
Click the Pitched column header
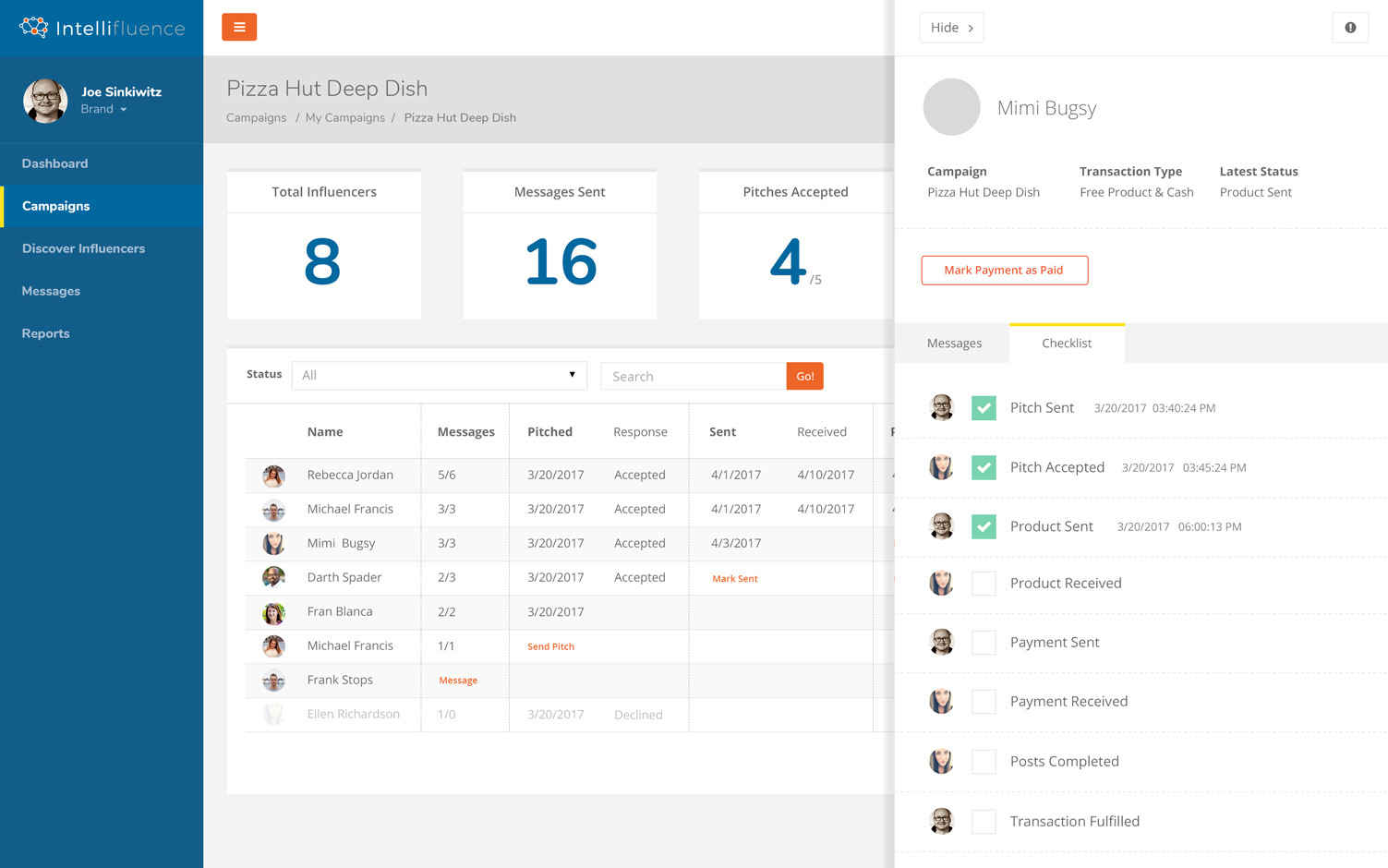click(549, 431)
